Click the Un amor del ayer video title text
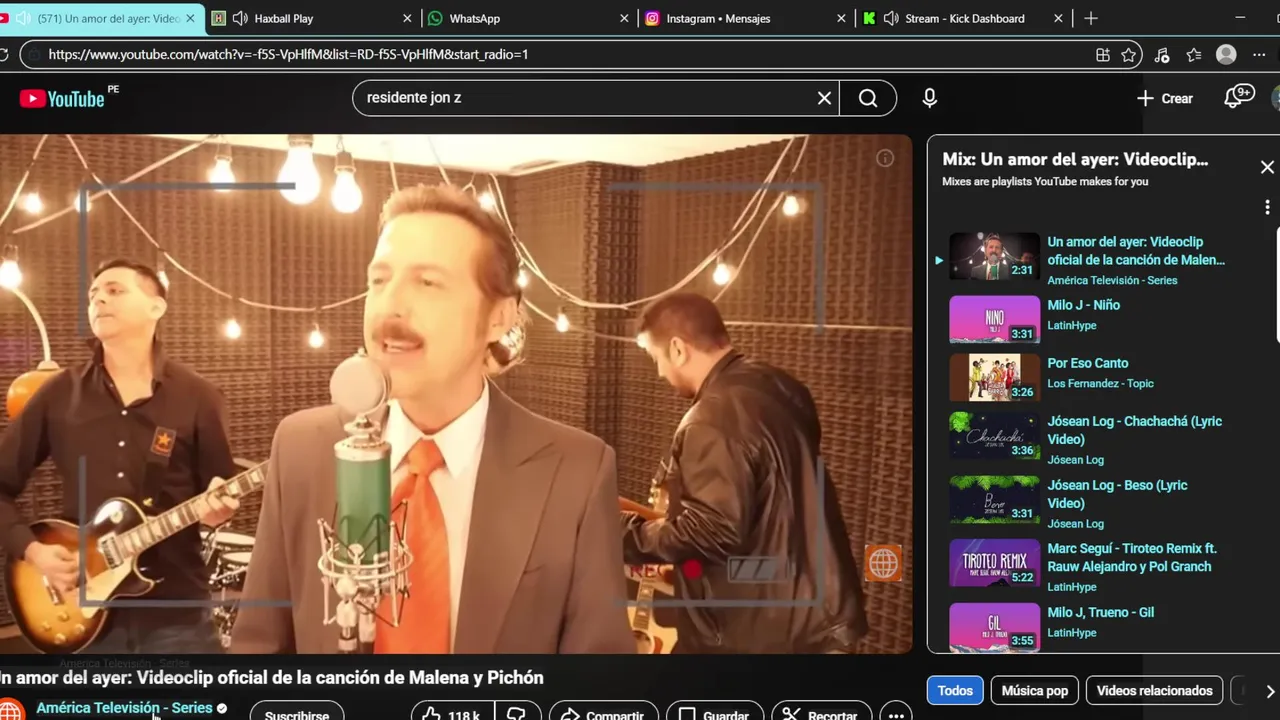The height and width of the screenshot is (720, 1280). [272, 677]
